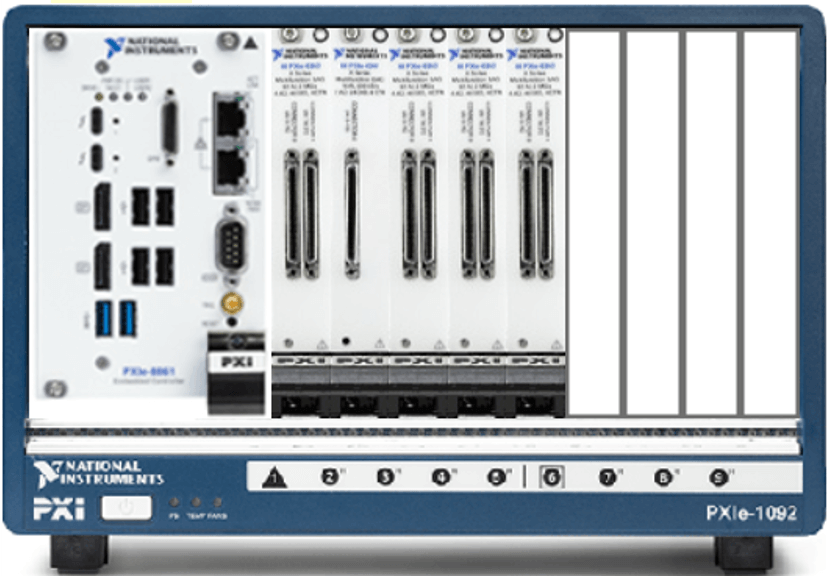
Task: Select the slot 1 triangle marker
Action: point(275,477)
